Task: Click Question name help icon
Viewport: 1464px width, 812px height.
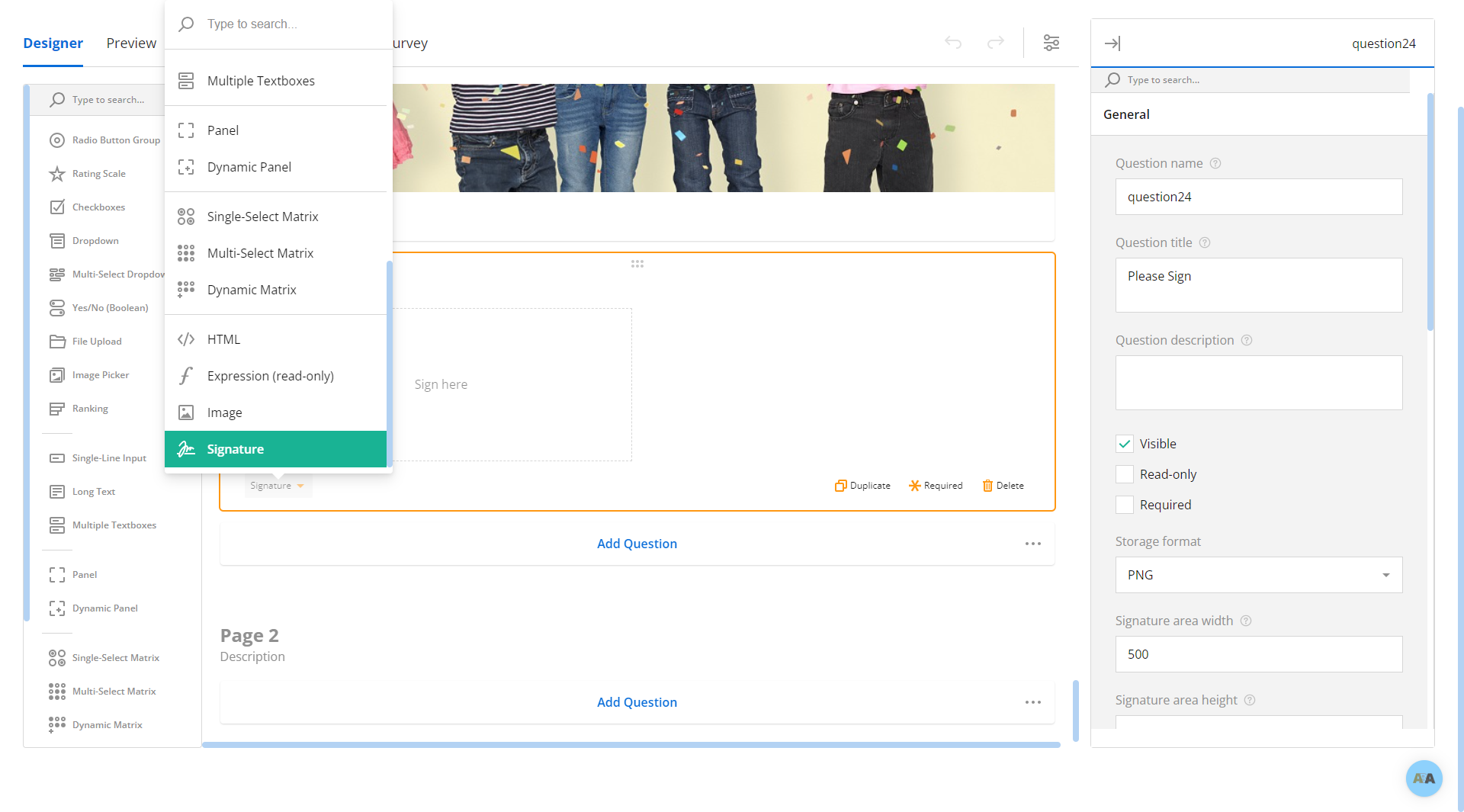Action: point(1215,163)
